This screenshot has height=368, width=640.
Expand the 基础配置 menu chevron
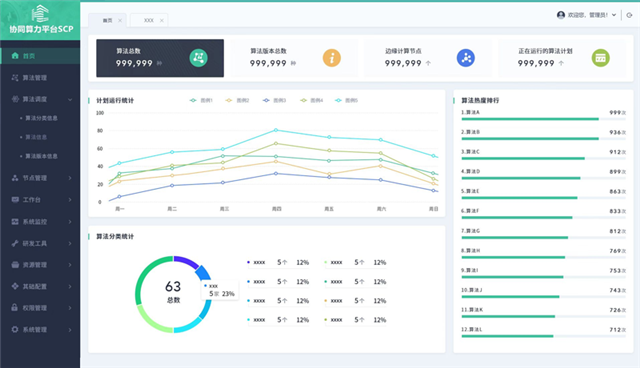point(70,286)
